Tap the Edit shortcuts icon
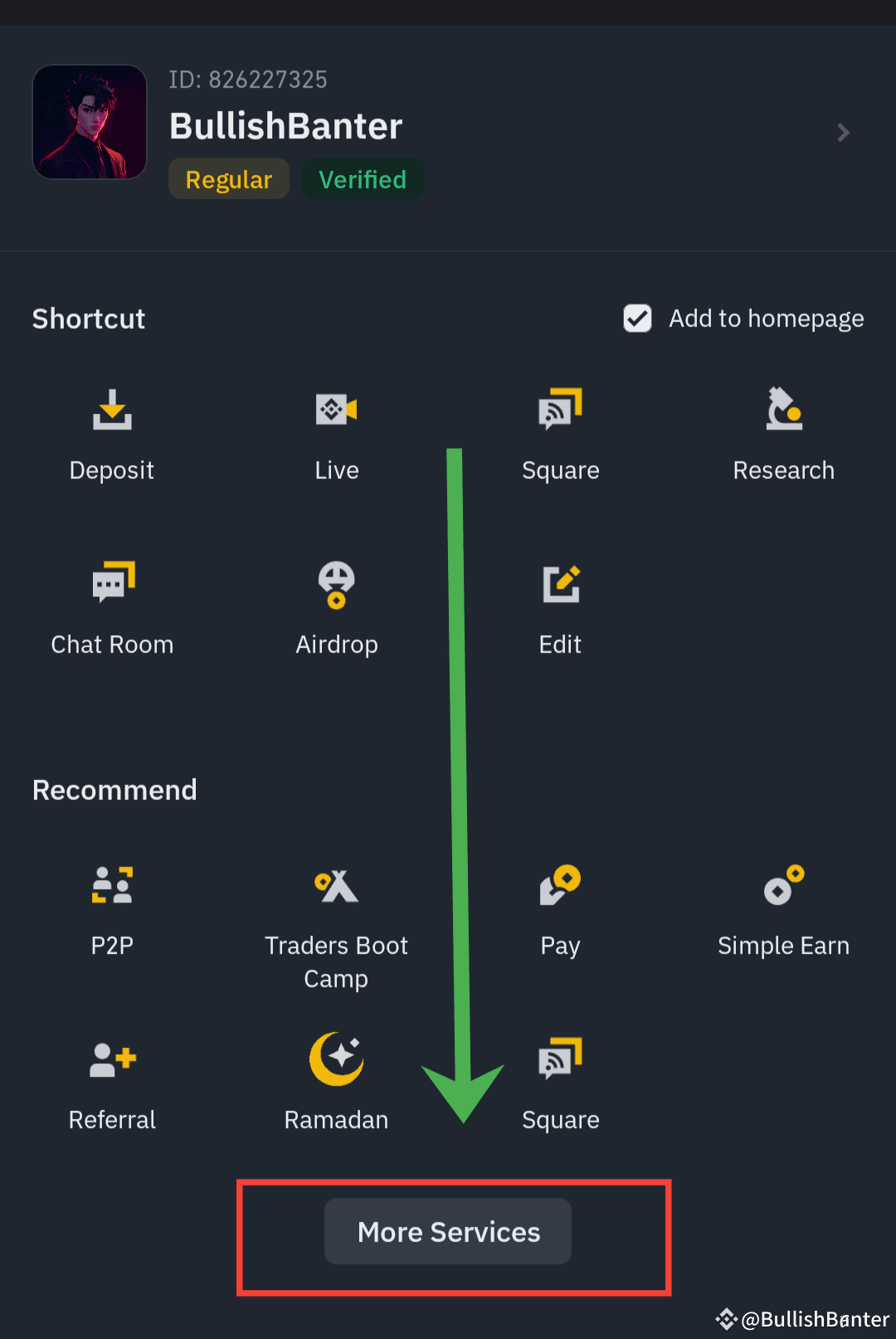This screenshot has height=1339, width=896. (x=560, y=606)
